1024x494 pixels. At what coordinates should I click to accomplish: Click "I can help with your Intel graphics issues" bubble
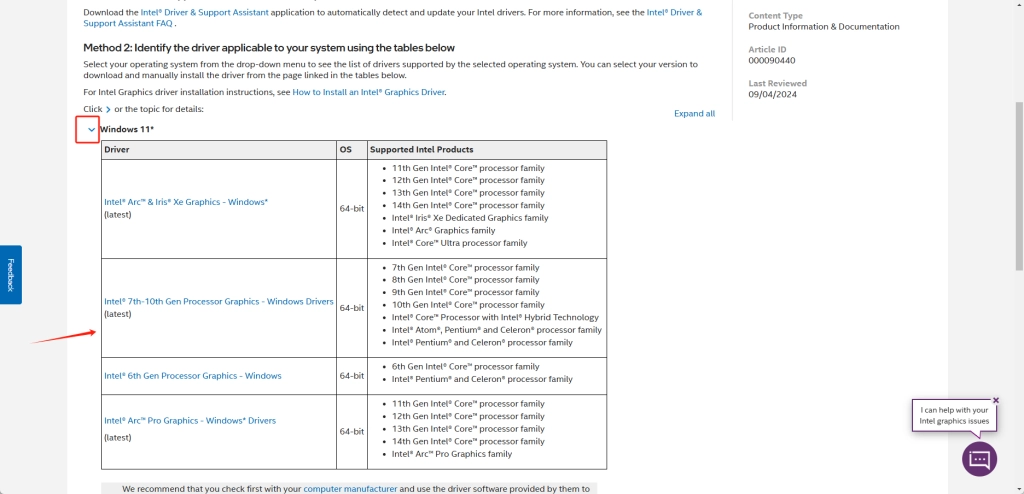954,416
